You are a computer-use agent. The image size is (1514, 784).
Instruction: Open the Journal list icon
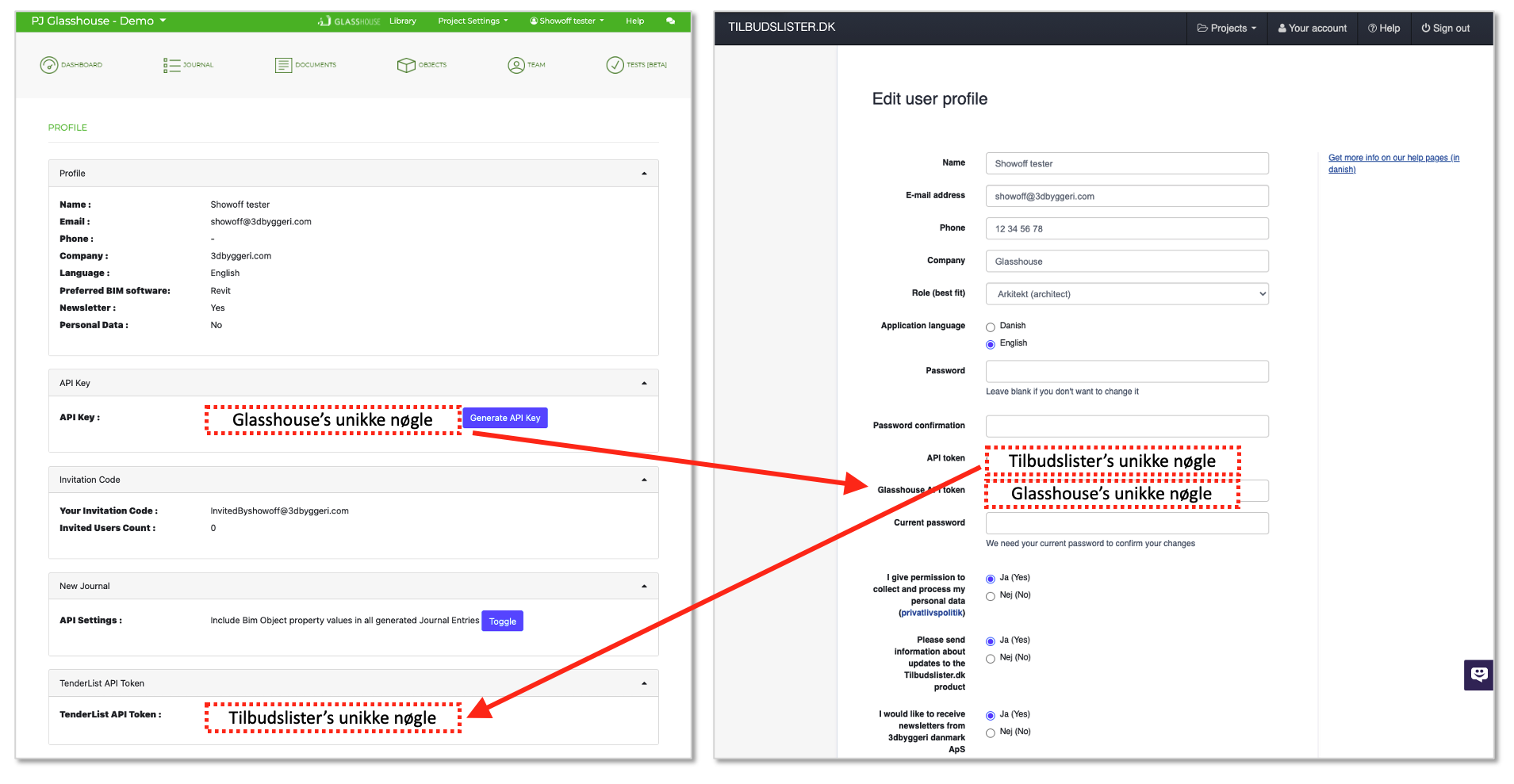point(171,65)
